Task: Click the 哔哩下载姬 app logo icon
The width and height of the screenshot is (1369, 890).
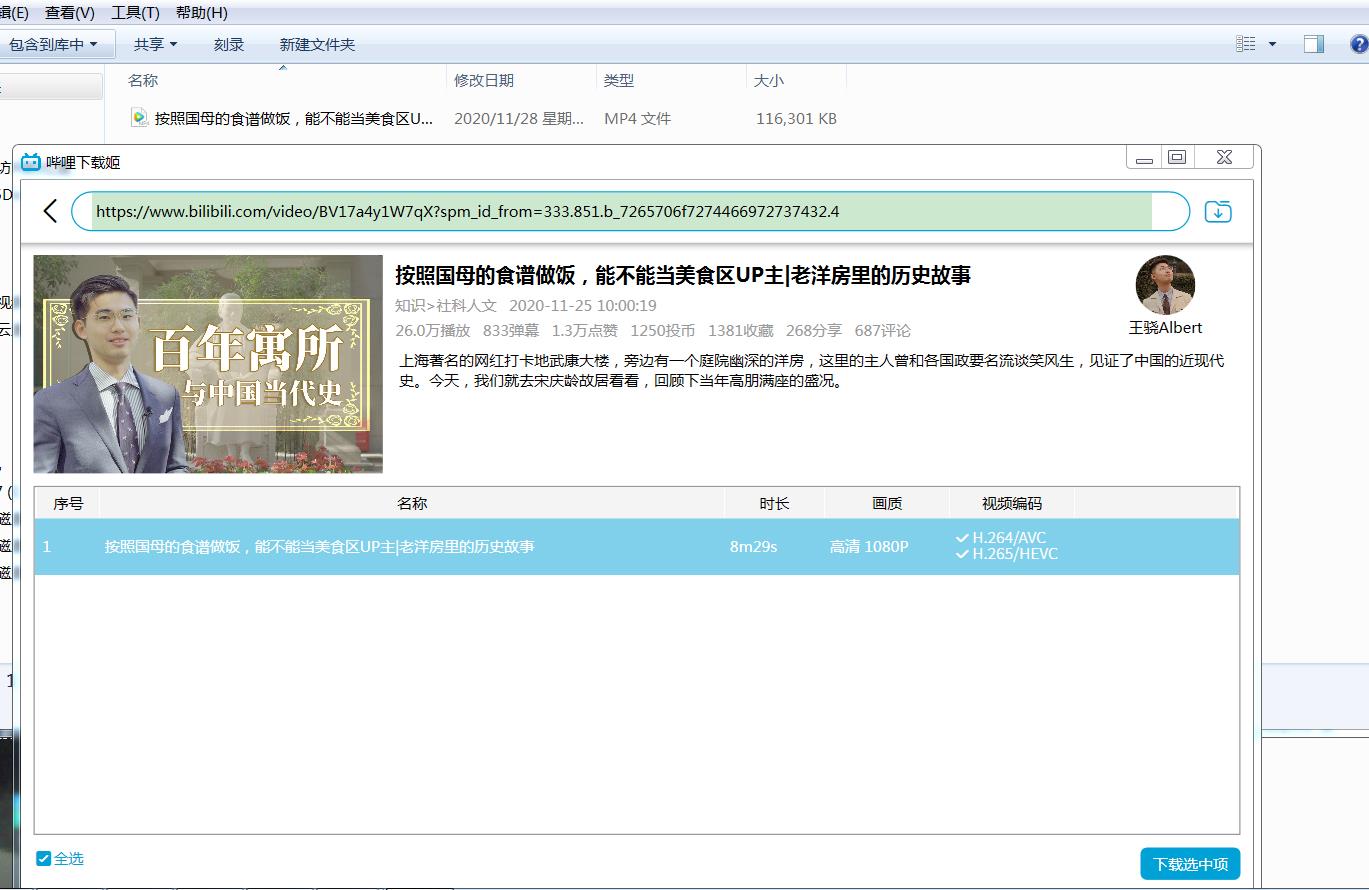Action: tap(31, 161)
